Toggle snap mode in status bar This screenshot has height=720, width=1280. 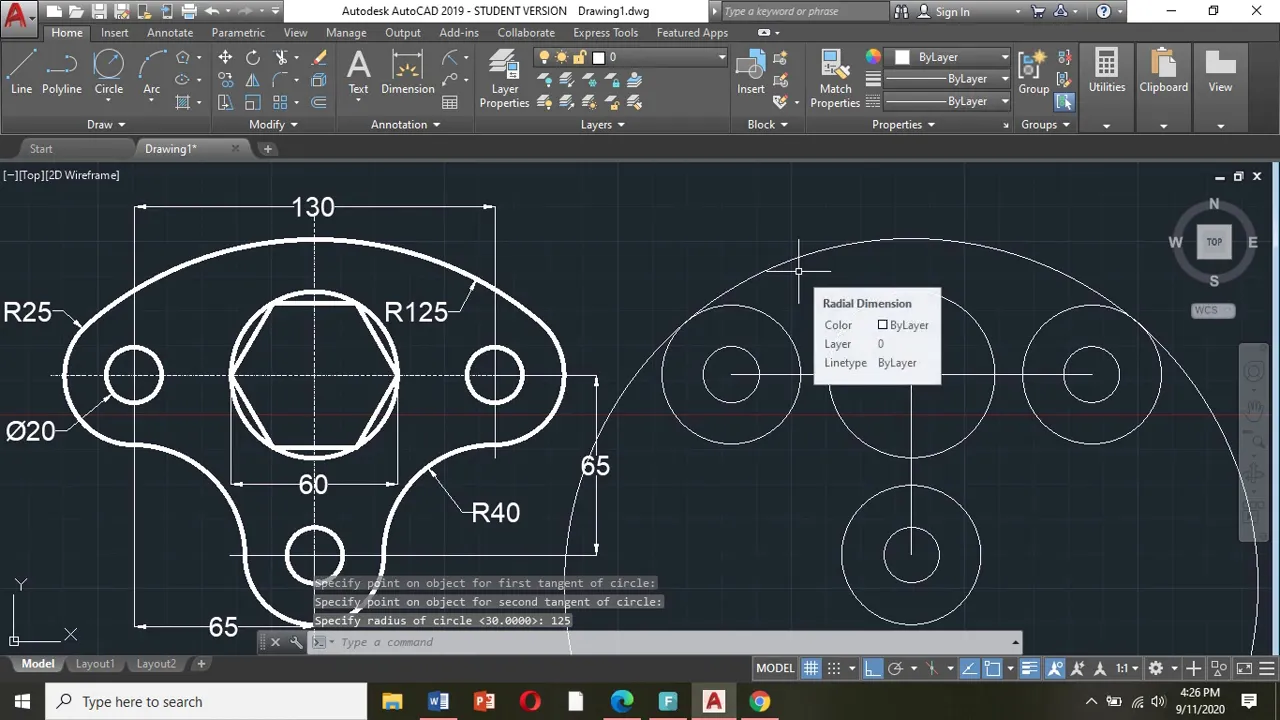click(834, 668)
